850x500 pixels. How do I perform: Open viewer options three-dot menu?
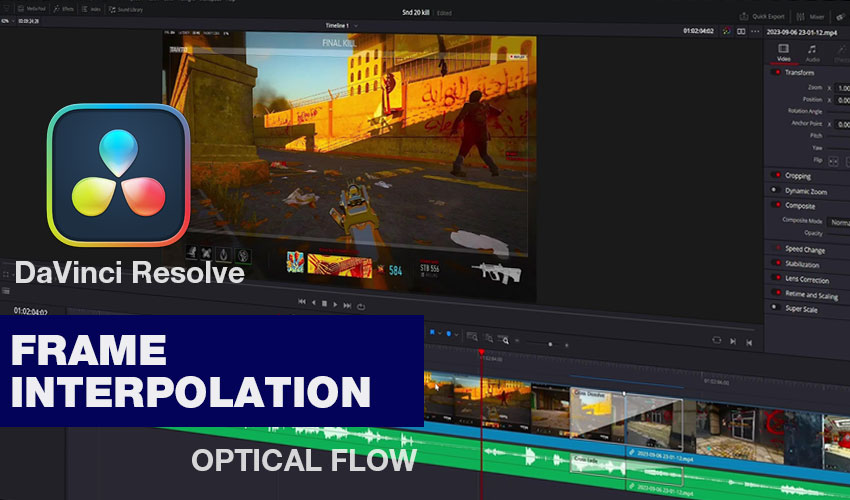point(755,31)
